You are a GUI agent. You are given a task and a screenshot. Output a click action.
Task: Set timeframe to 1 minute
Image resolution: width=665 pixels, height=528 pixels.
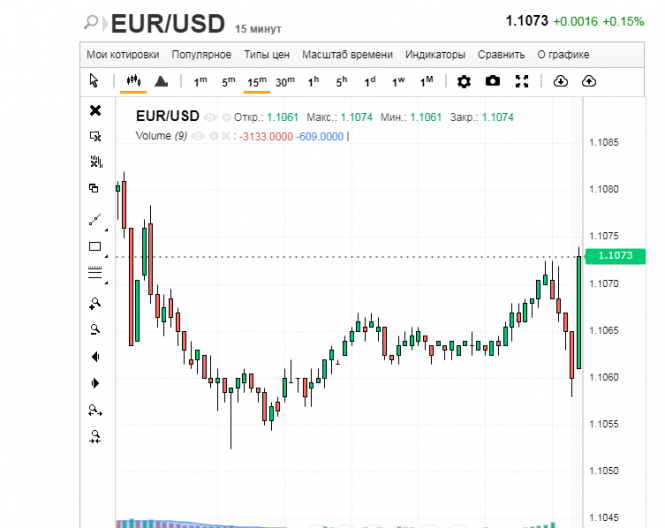pos(200,81)
